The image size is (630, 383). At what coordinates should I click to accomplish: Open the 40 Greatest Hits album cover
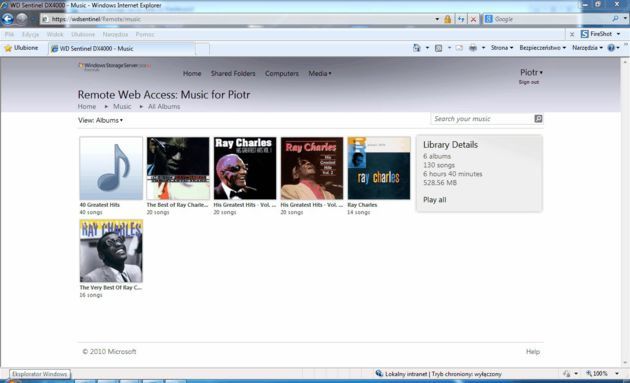[x=111, y=168]
